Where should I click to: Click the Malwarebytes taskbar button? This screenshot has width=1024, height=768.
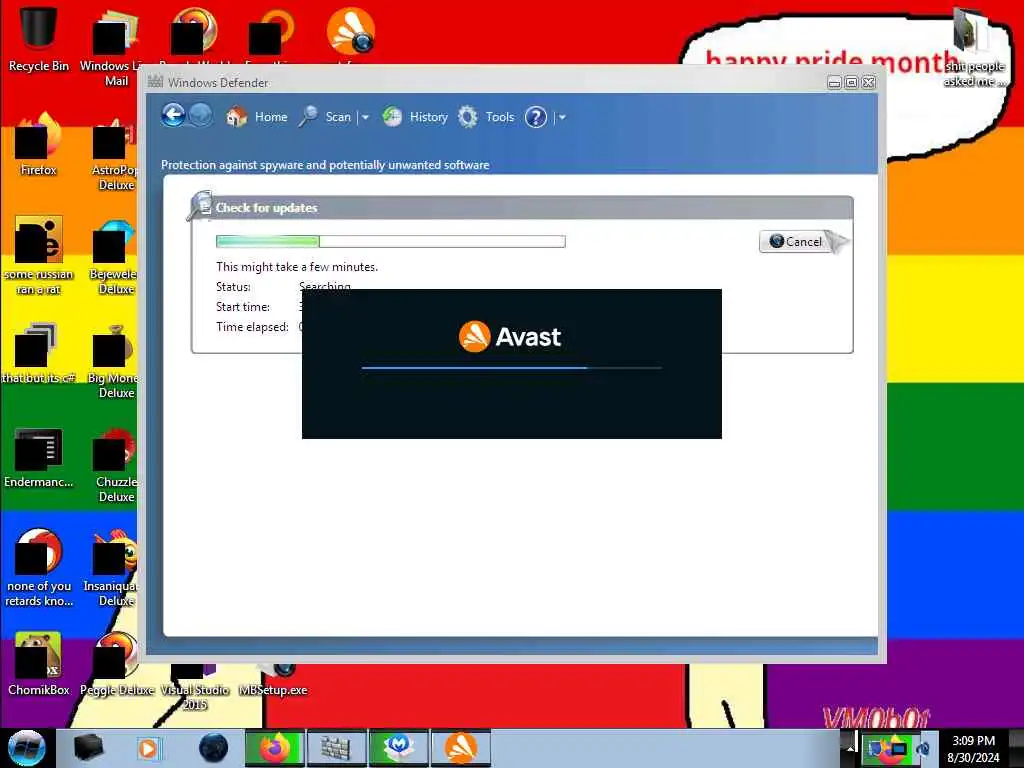(398, 748)
